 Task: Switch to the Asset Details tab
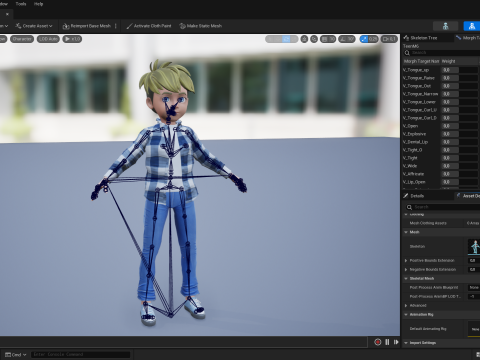tap(468, 196)
